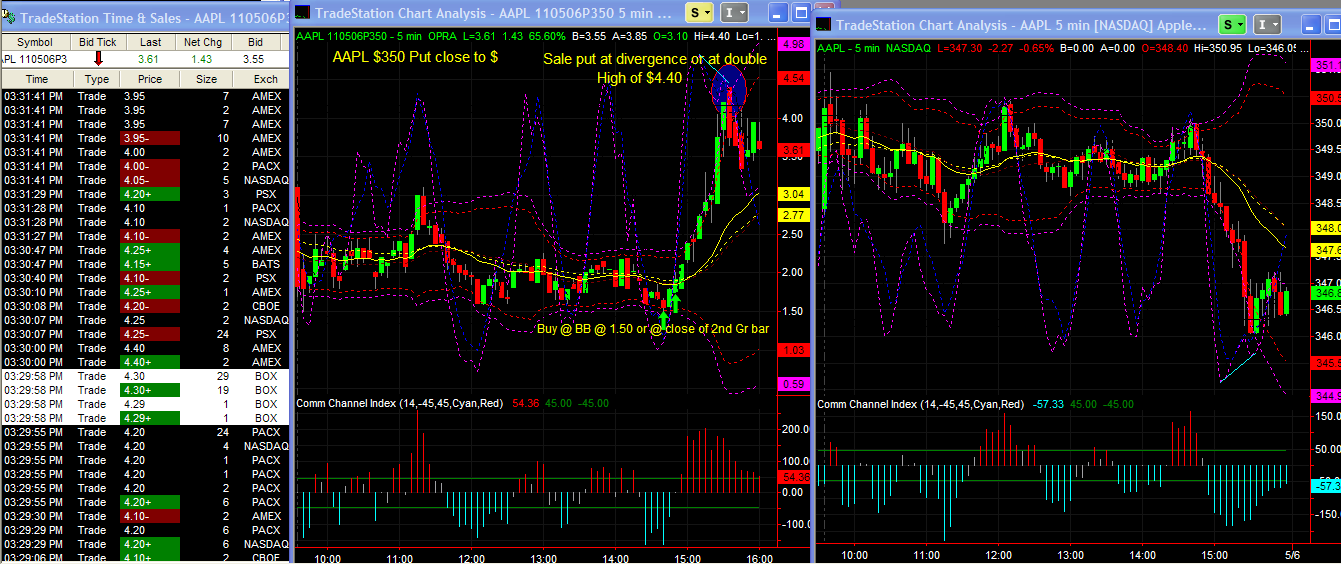Select the 03:31:29 PM PSX trade row

[x=145, y=194]
